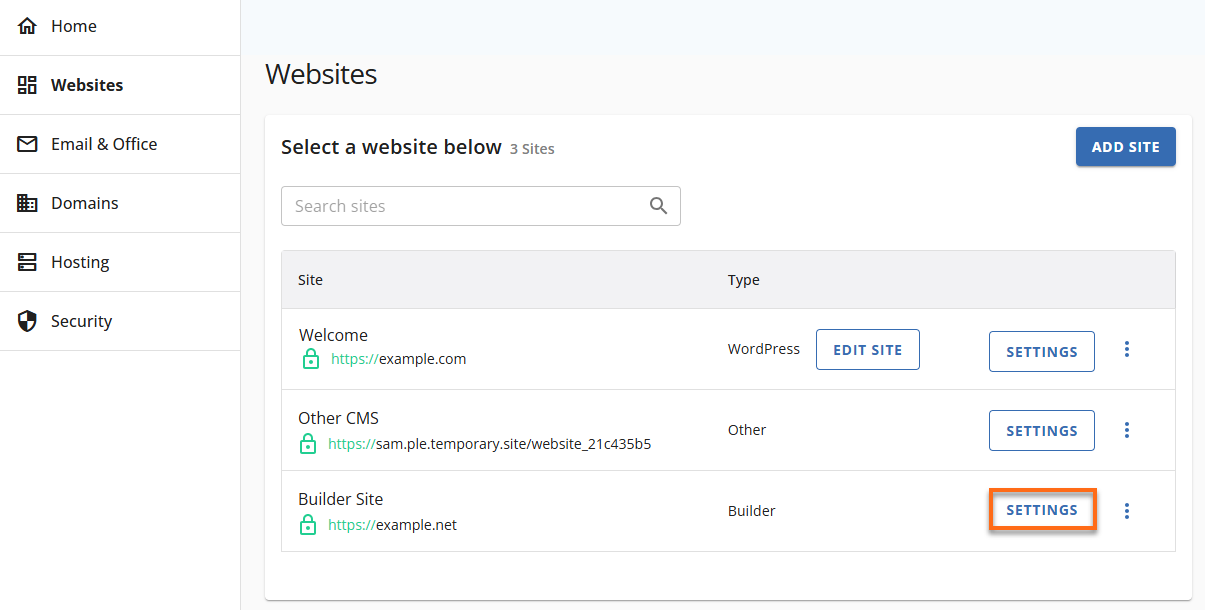Open the https://example.com link
1205x610 pixels.
(x=399, y=359)
